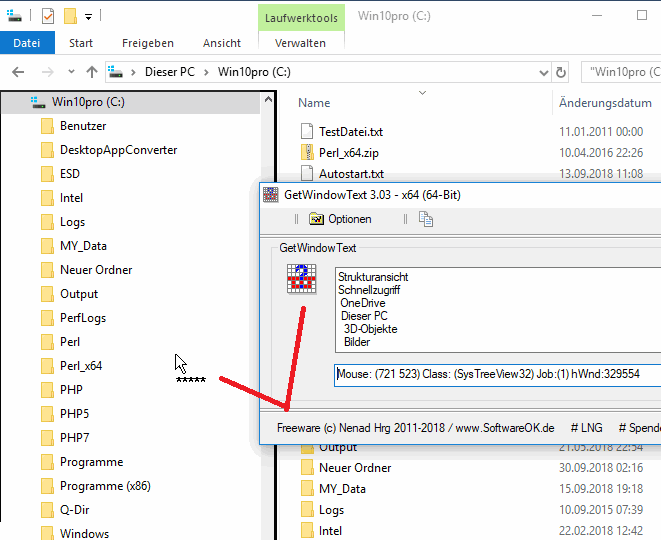The image size is (661, 540).
Task: Sort files by the Name column header
Action: click(x=314, y=103)
